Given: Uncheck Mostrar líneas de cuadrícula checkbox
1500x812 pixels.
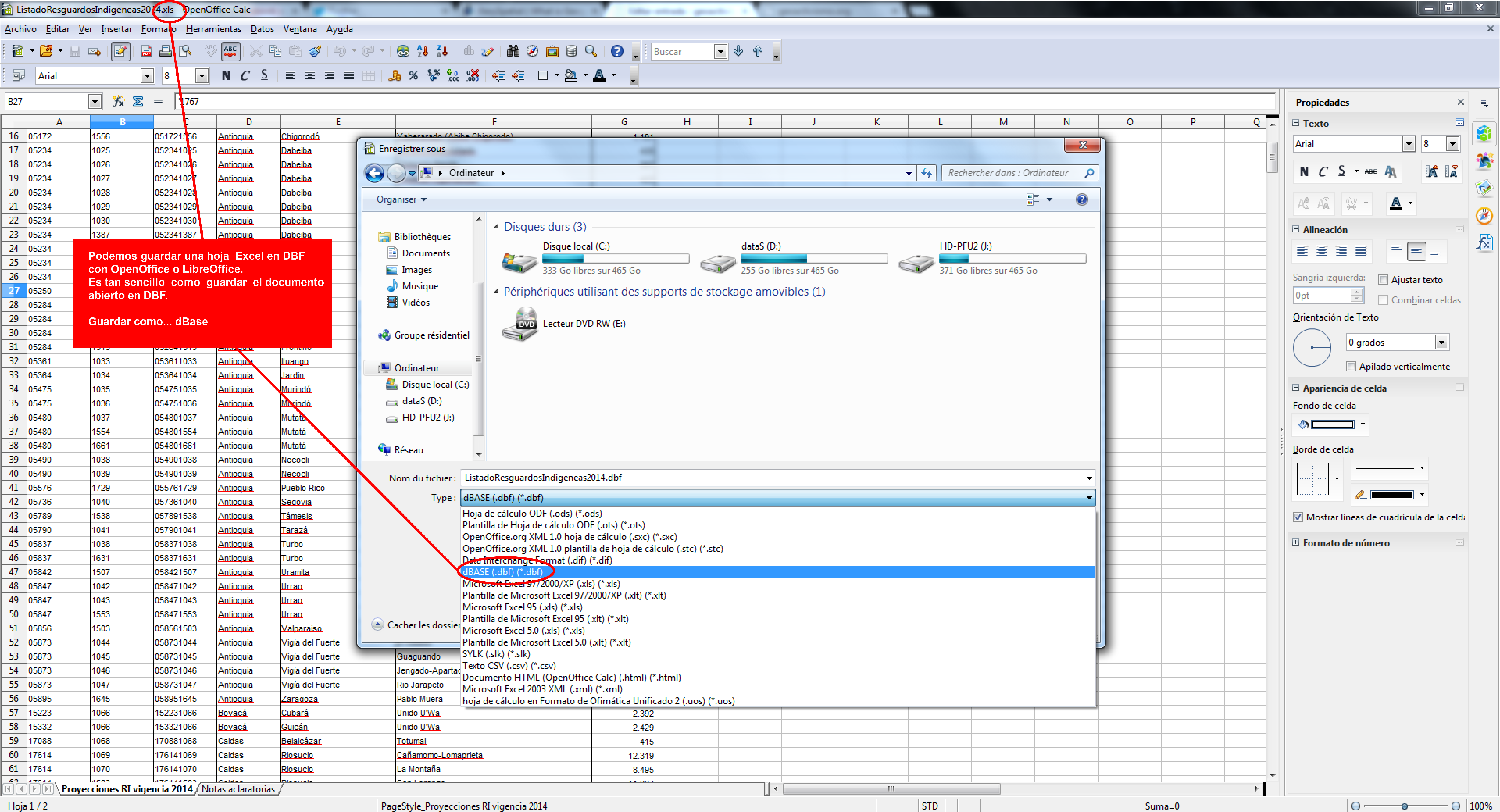Looking at the screenshot, I should pyautogui.click(x=1298, y=517).
